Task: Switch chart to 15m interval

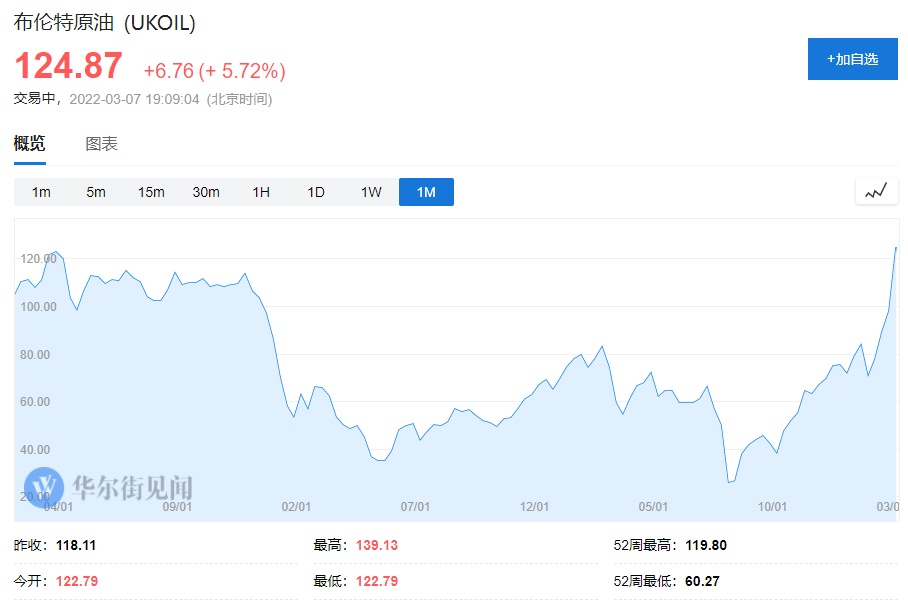Action: pos(151,192)
